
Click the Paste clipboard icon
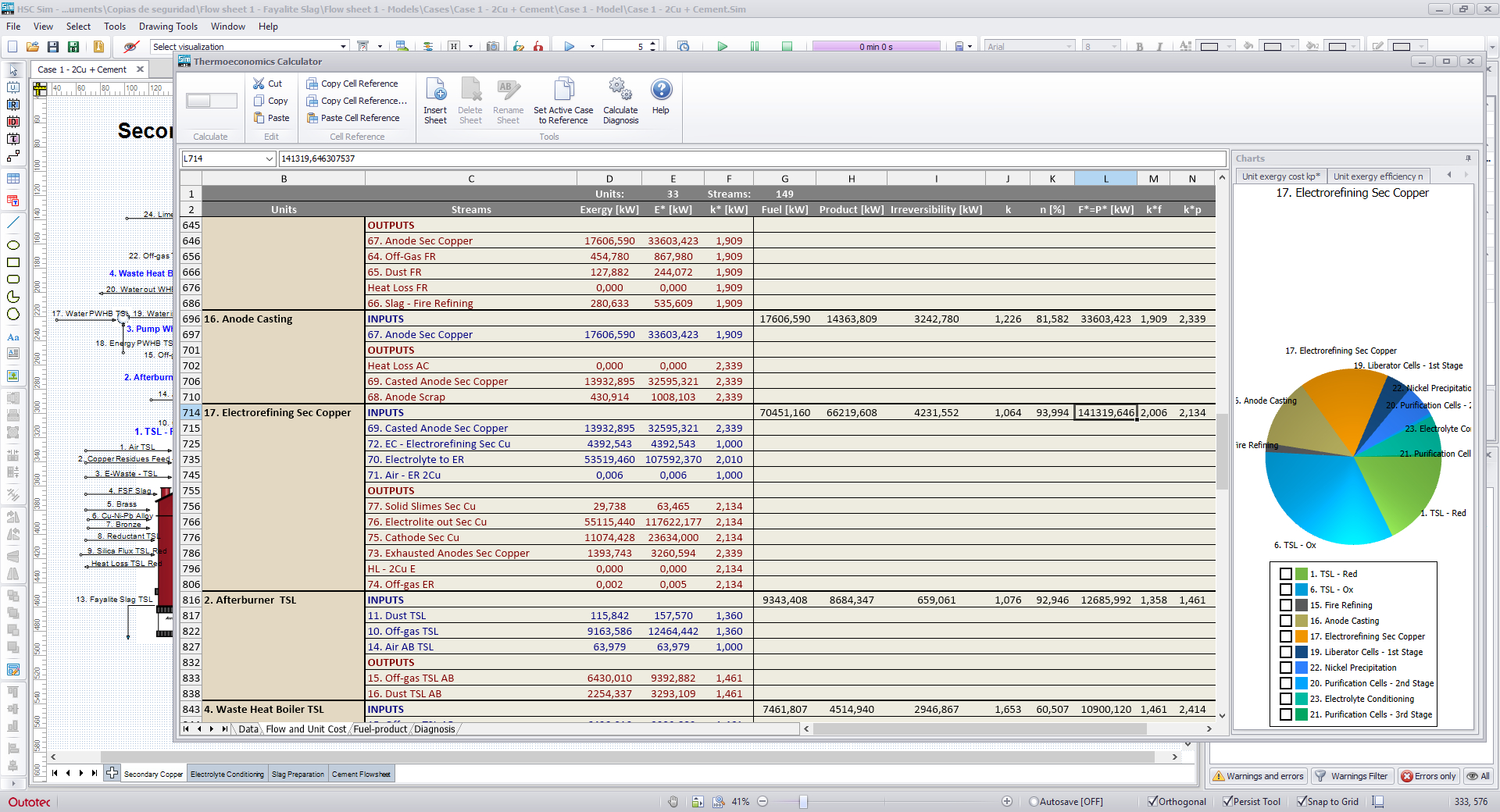(259, 118)
